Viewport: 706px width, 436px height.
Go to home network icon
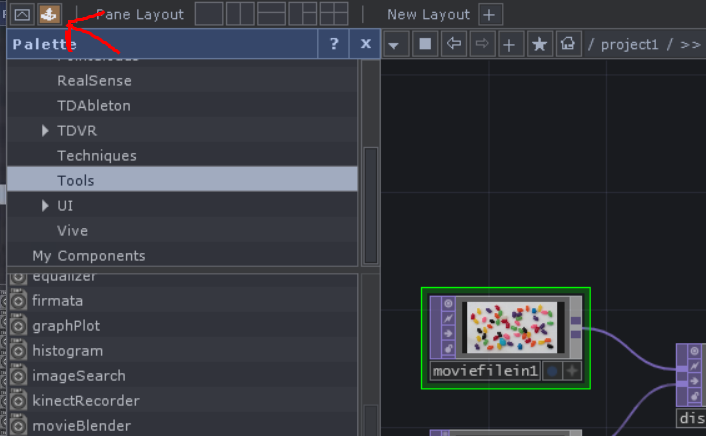coord(568,44)
